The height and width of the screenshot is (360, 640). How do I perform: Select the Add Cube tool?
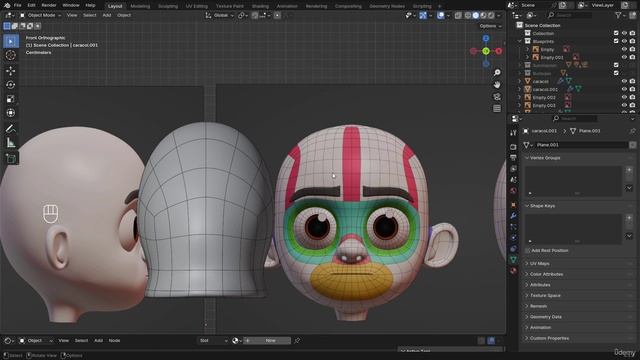click(11, 158)
